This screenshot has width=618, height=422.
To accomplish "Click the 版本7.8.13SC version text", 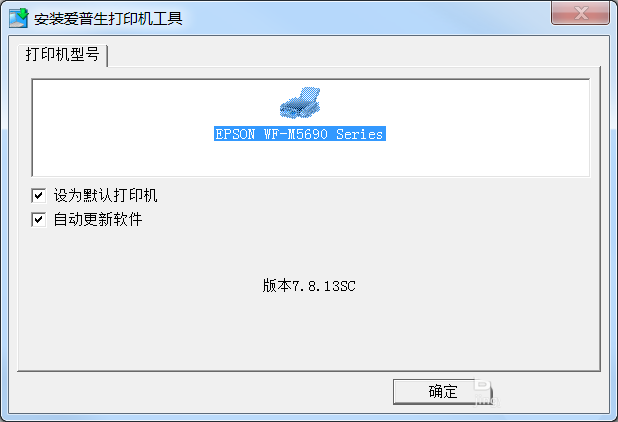I will tap(309, 286).
